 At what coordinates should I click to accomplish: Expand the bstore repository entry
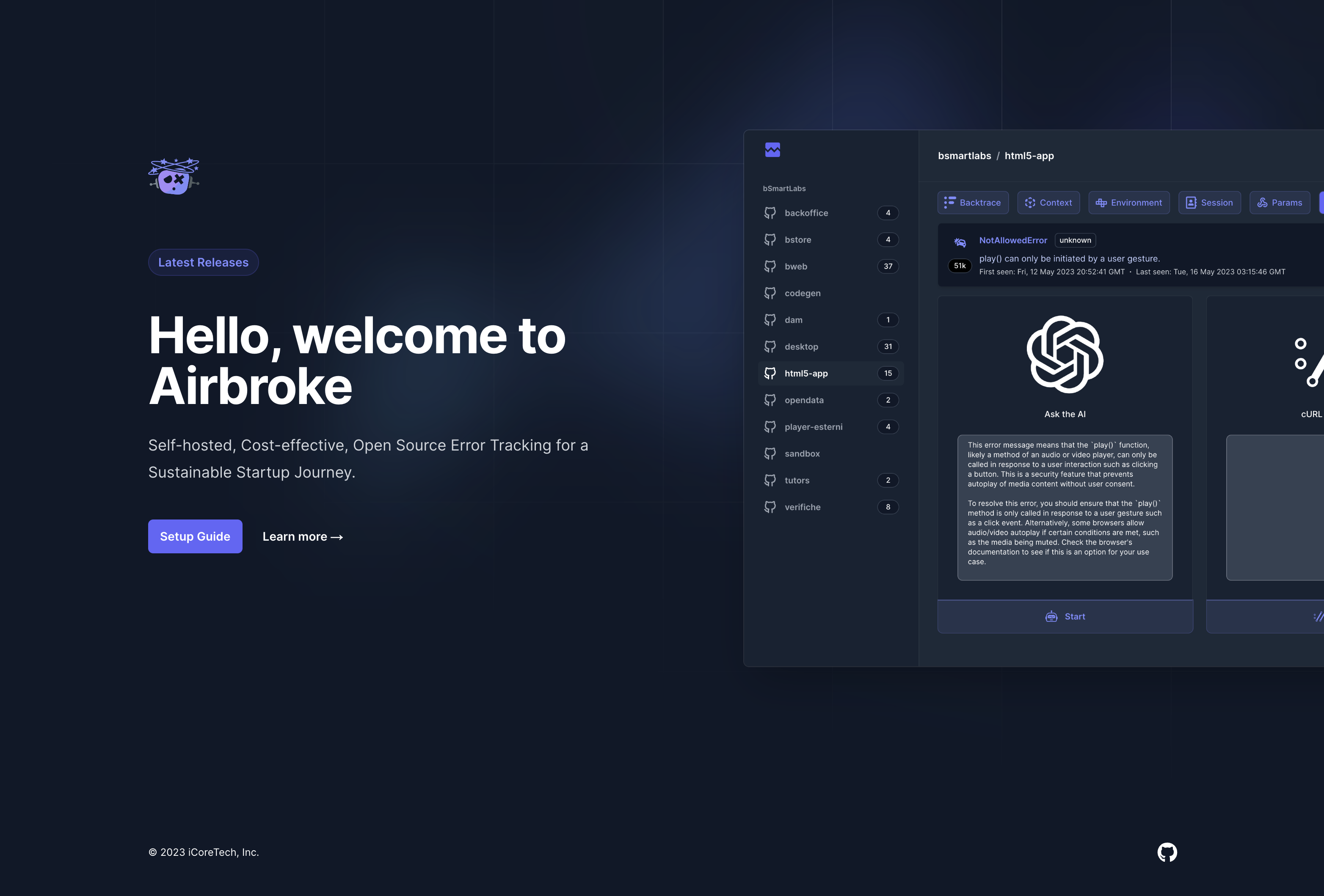tap(797, 239)
